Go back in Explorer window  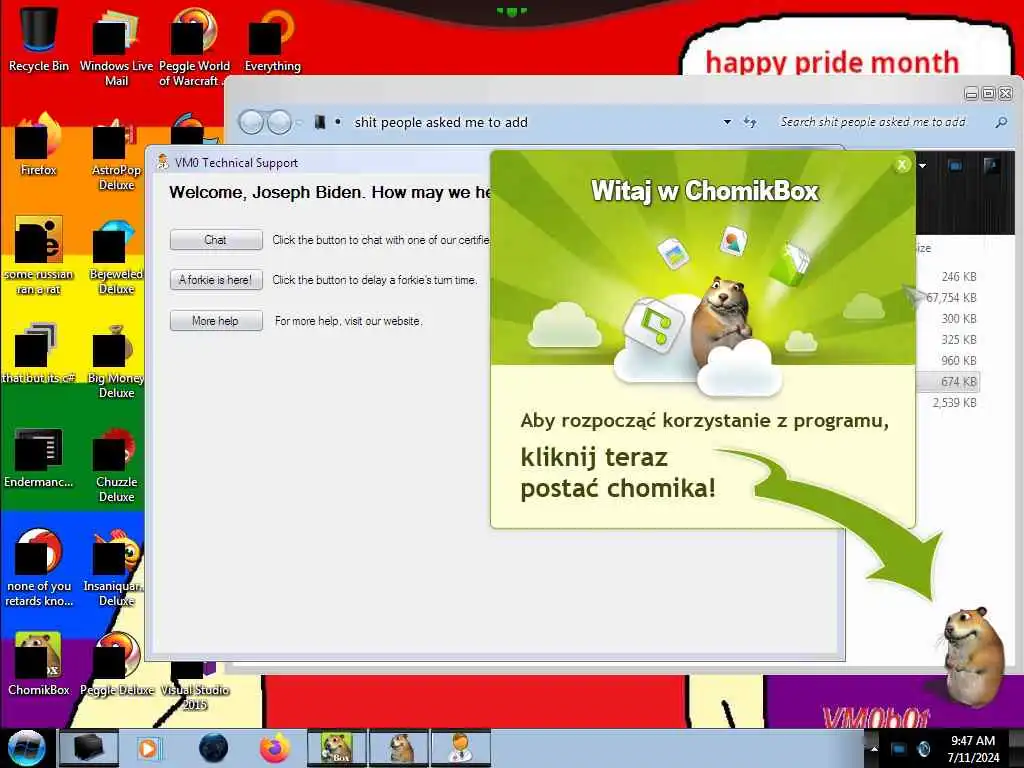coord(251,122)
